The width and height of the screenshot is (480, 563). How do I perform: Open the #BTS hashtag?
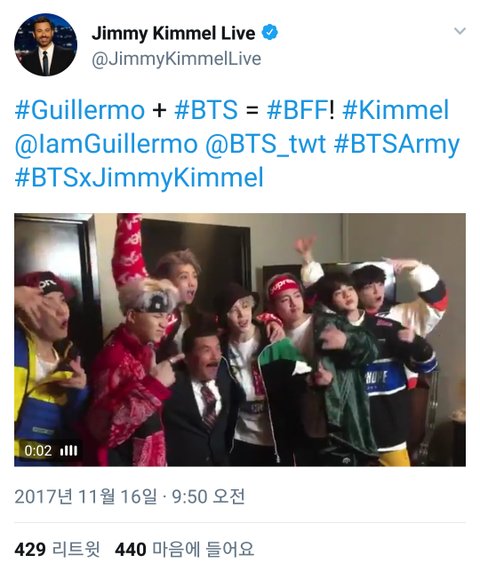[x=206, y=110]
